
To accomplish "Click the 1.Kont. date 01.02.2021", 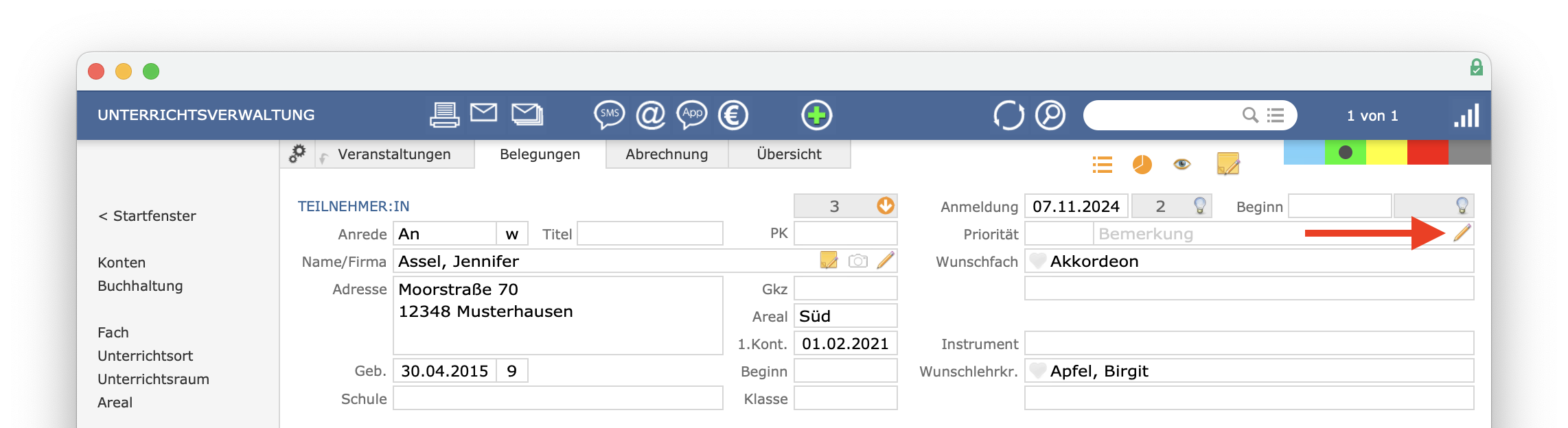I will tap(846, 343).
